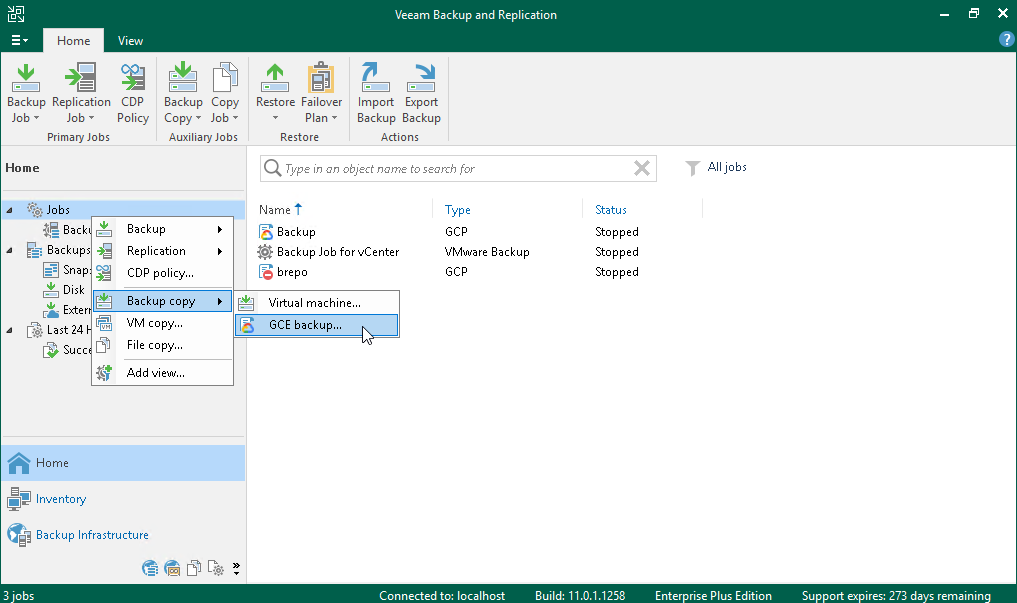Open the History view icon
The image size is (1017, 603).
point(216,569)
